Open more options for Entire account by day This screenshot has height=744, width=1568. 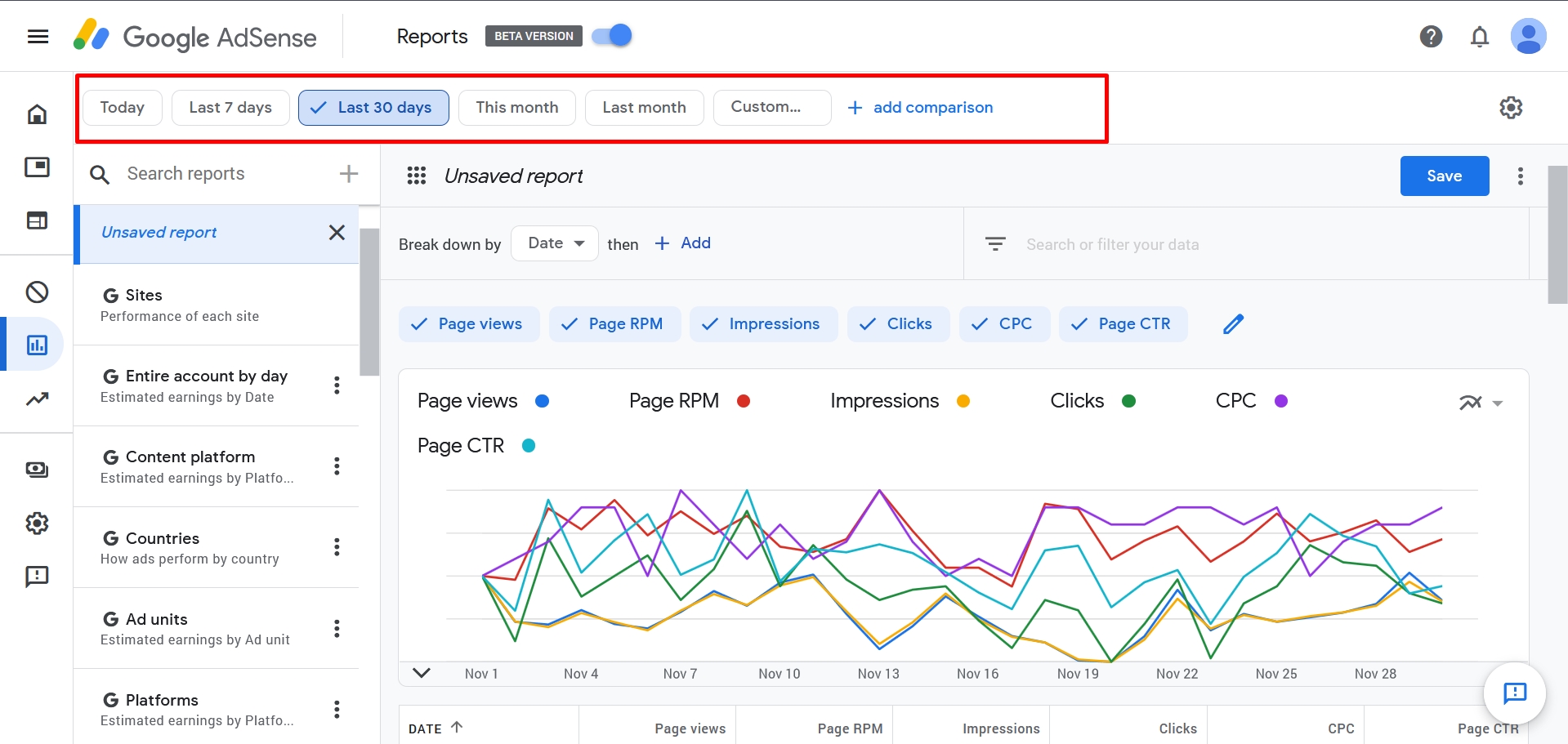[x=337, y=385]
